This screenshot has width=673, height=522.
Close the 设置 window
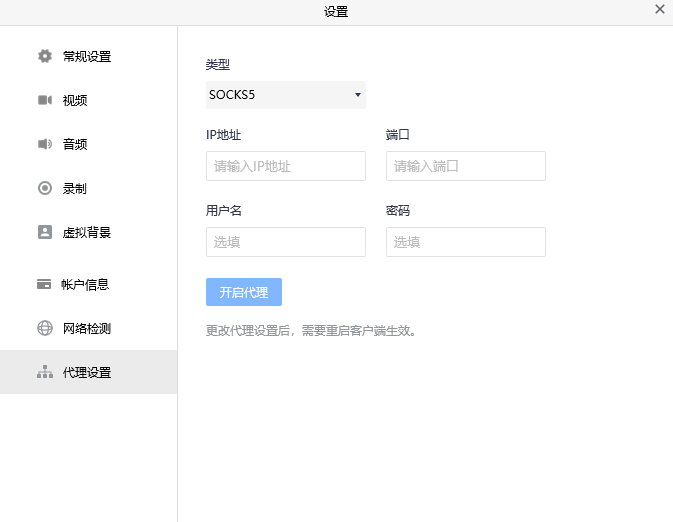click(x=659, y=9)
